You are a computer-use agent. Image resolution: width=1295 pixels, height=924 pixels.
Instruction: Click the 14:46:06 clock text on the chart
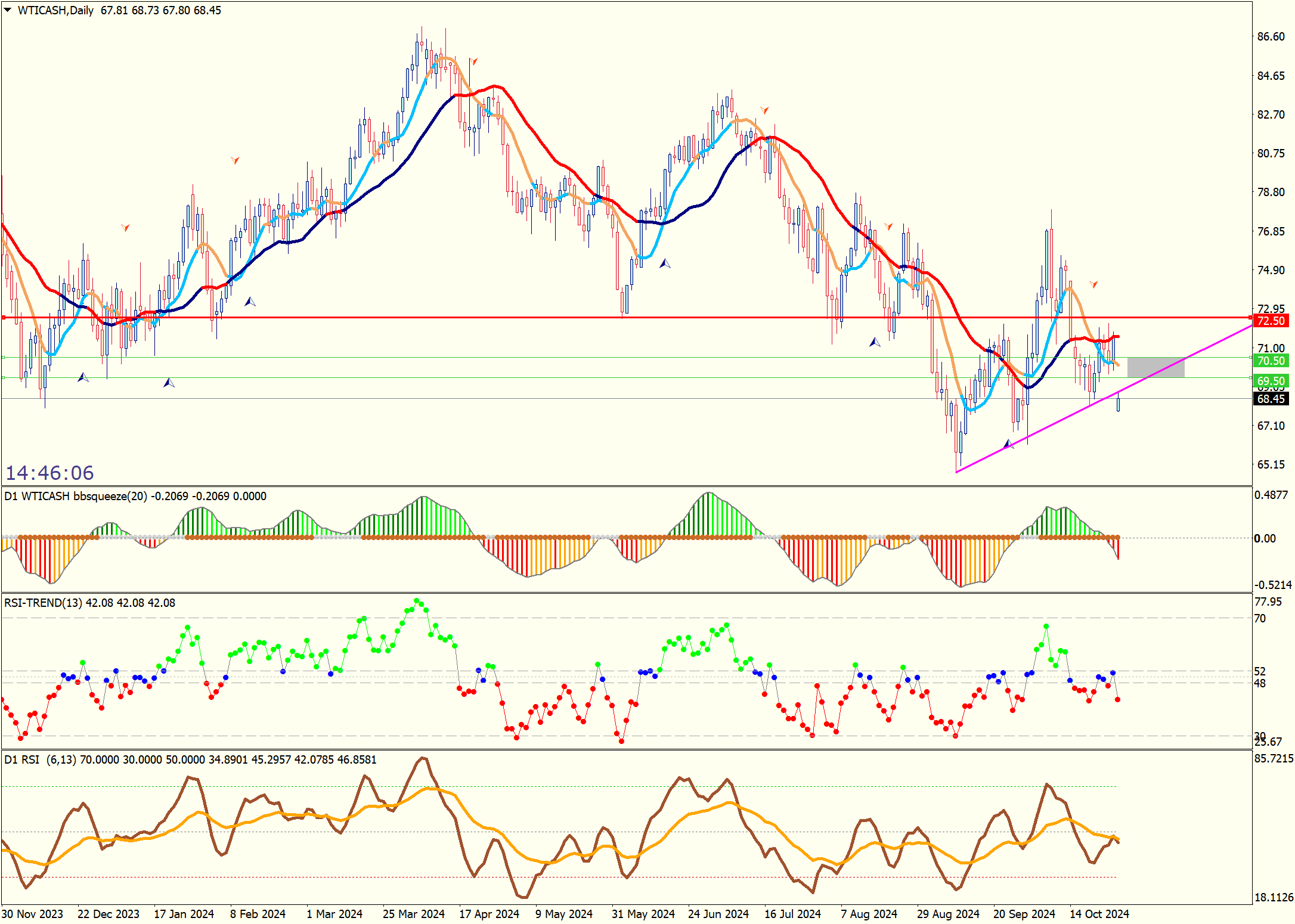point(49,473)
